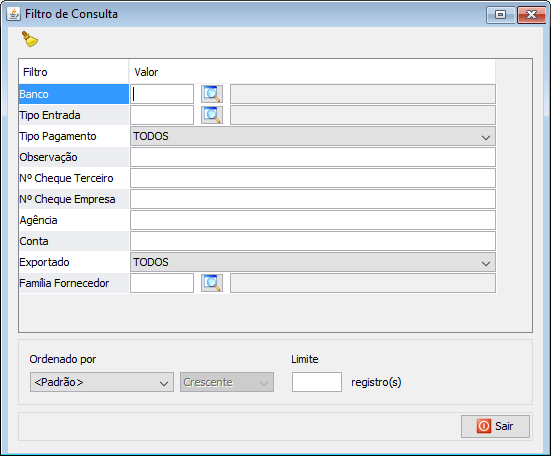Click the Nº Cheque Terceiro field

pyautogui.click(x=313, y=178)
